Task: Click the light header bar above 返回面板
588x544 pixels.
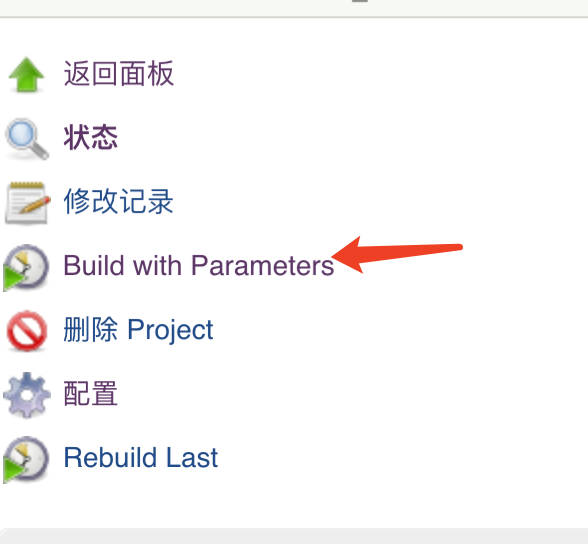Action: click(x=294, y=8)
